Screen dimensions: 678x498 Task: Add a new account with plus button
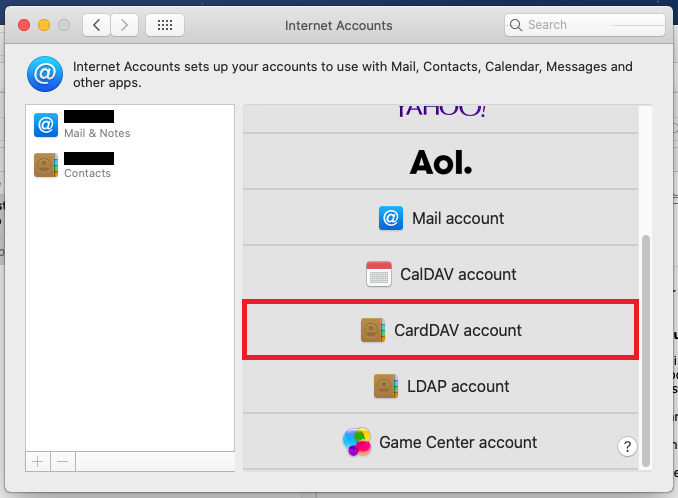[x=38, y=462]
